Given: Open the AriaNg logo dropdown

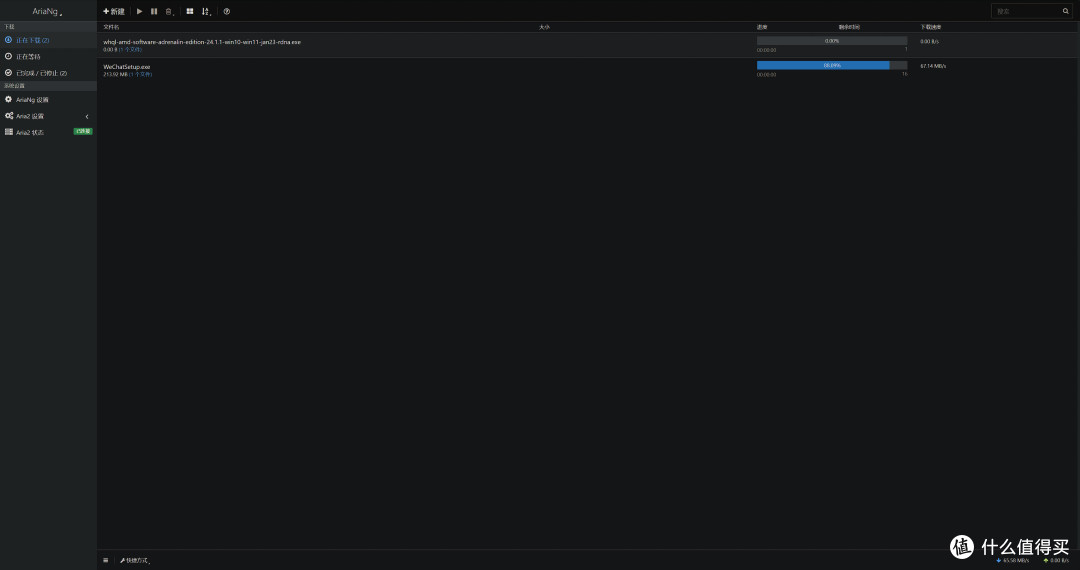Looking at the screenshot, I should click(x=48, y=12).
